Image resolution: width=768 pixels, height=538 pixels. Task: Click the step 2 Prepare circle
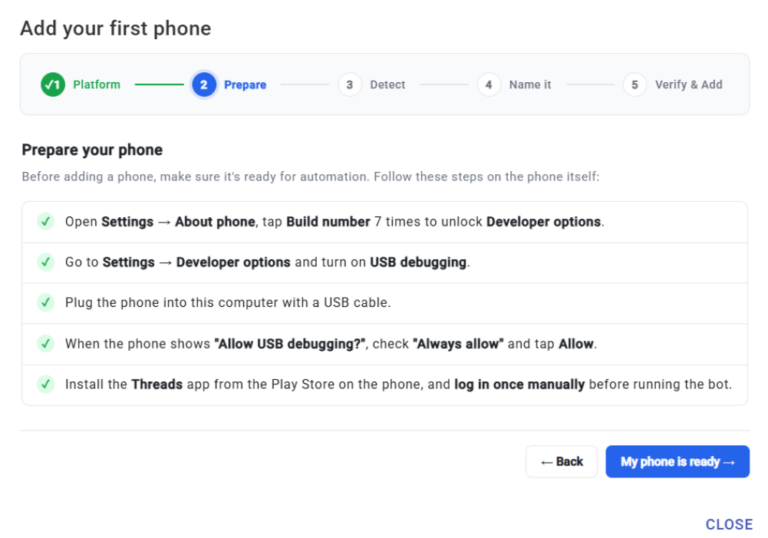(x=204, y=85)
